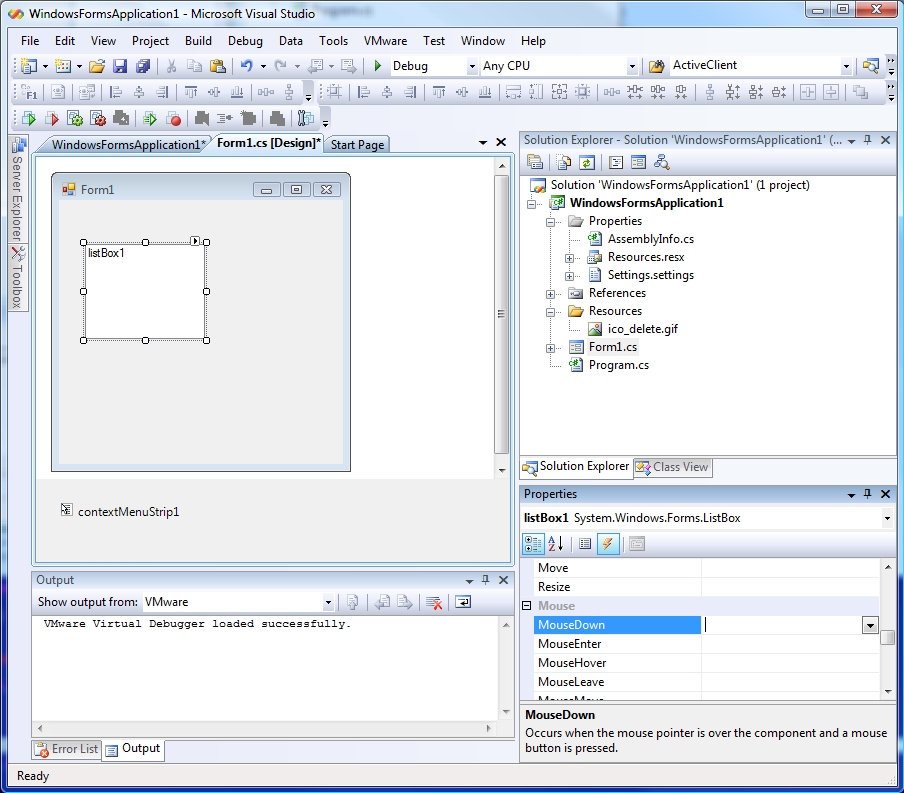Select Program.cs in Solution Explorer
Image resolution: width=904 pixels, height=793 pixels.
click(x=618, y=365)
